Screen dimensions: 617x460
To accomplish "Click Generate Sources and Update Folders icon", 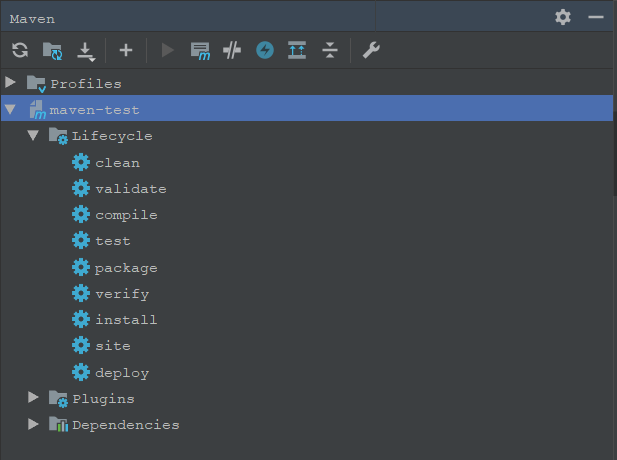I will (x=52, y=50).
